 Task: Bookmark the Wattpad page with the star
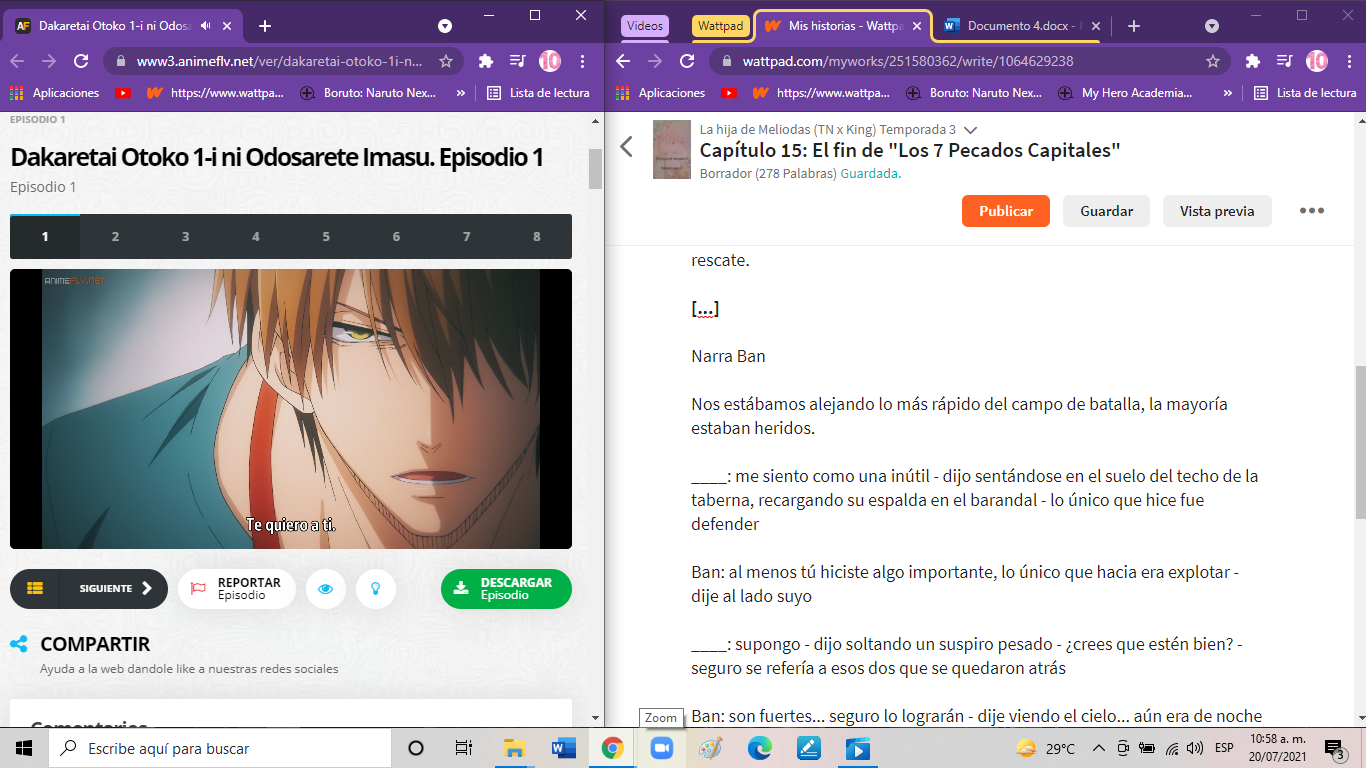(x=1213, y=61)
